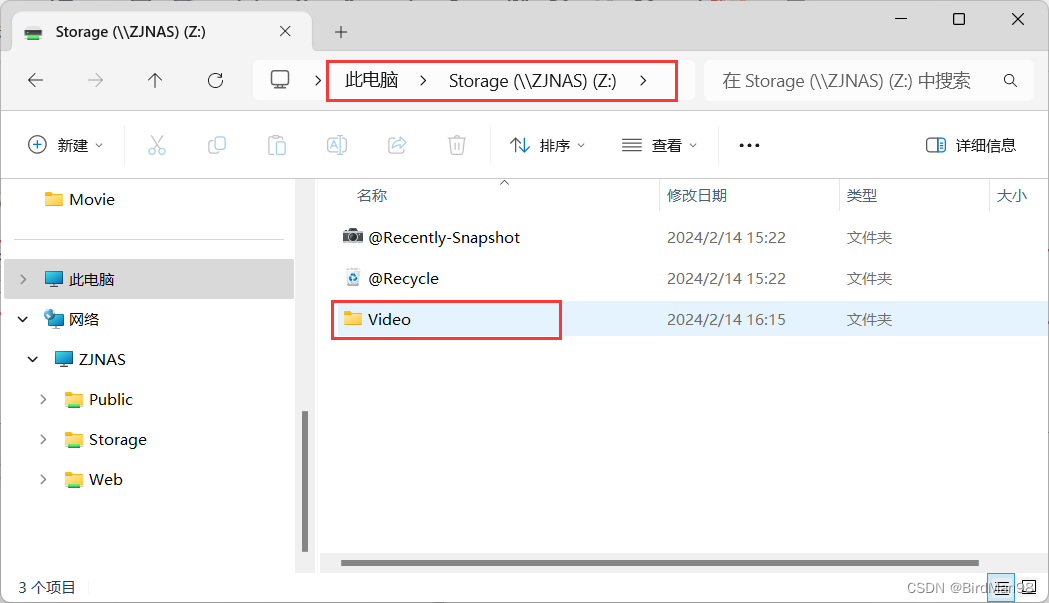Expand the Public folder tree node
This screenshot has height=603, width=1049.
point(43,400)
